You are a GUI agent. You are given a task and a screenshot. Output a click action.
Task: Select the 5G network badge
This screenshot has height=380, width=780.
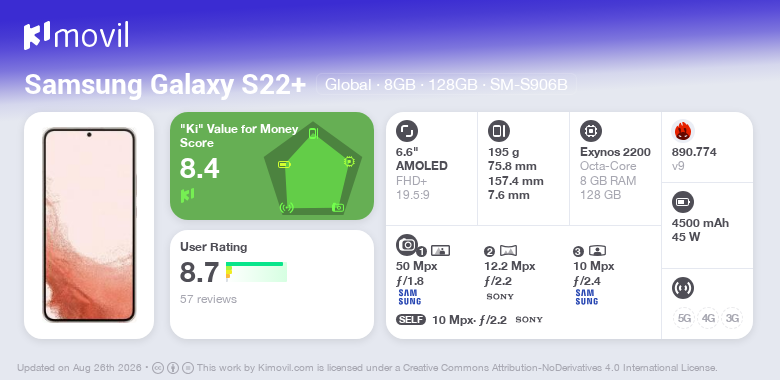(x=684, y=318)
